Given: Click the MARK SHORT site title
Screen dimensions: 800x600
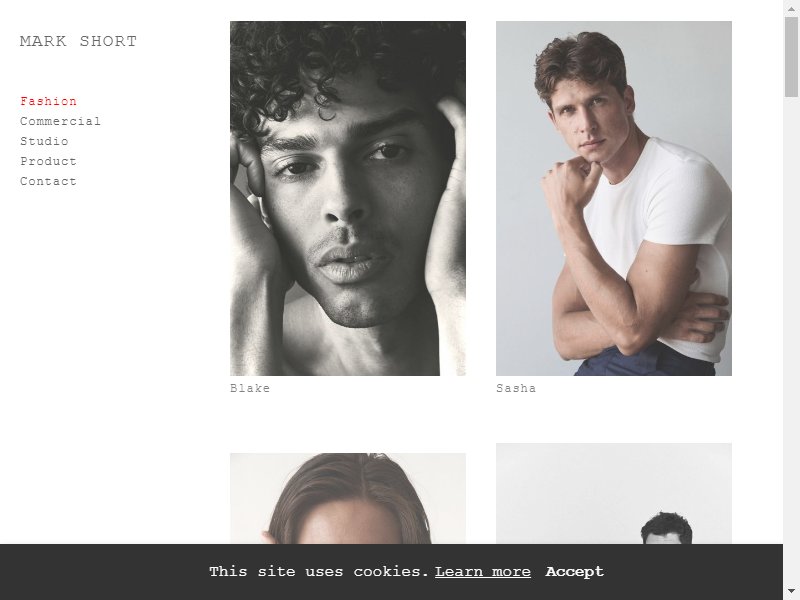Looking at the screenshot, I should click(x=78, y=41).
